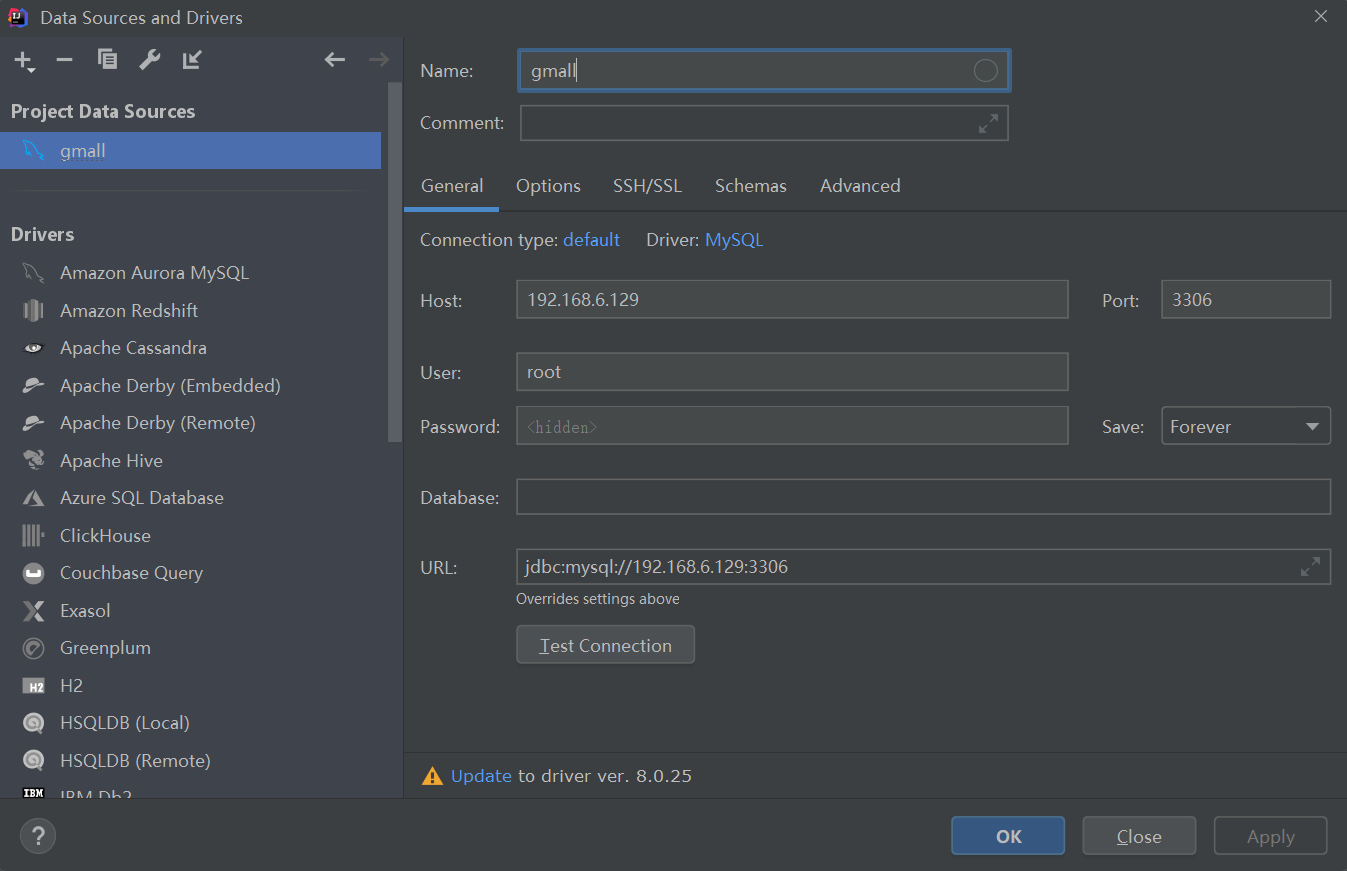Open the Save password dropdown showing Forever
This screenshot has width=1347, height=871.
(x=1245, y=427)
